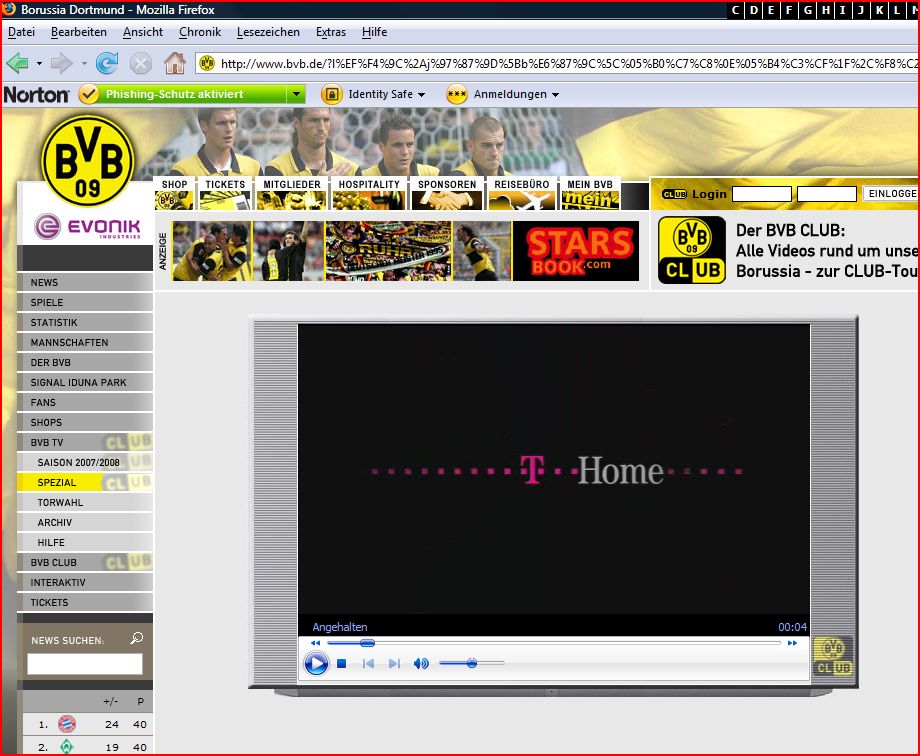Open the SHOP tab
Screen dimensions: 920x756
click(x=174, y=193)
